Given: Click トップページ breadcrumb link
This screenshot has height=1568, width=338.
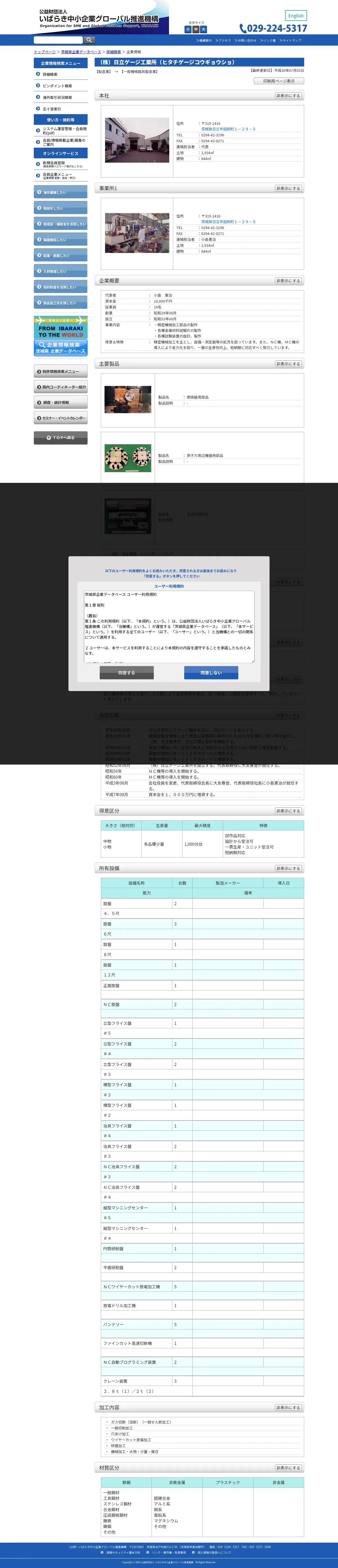Looking at the screenshot, I should (x=45, y=52).
